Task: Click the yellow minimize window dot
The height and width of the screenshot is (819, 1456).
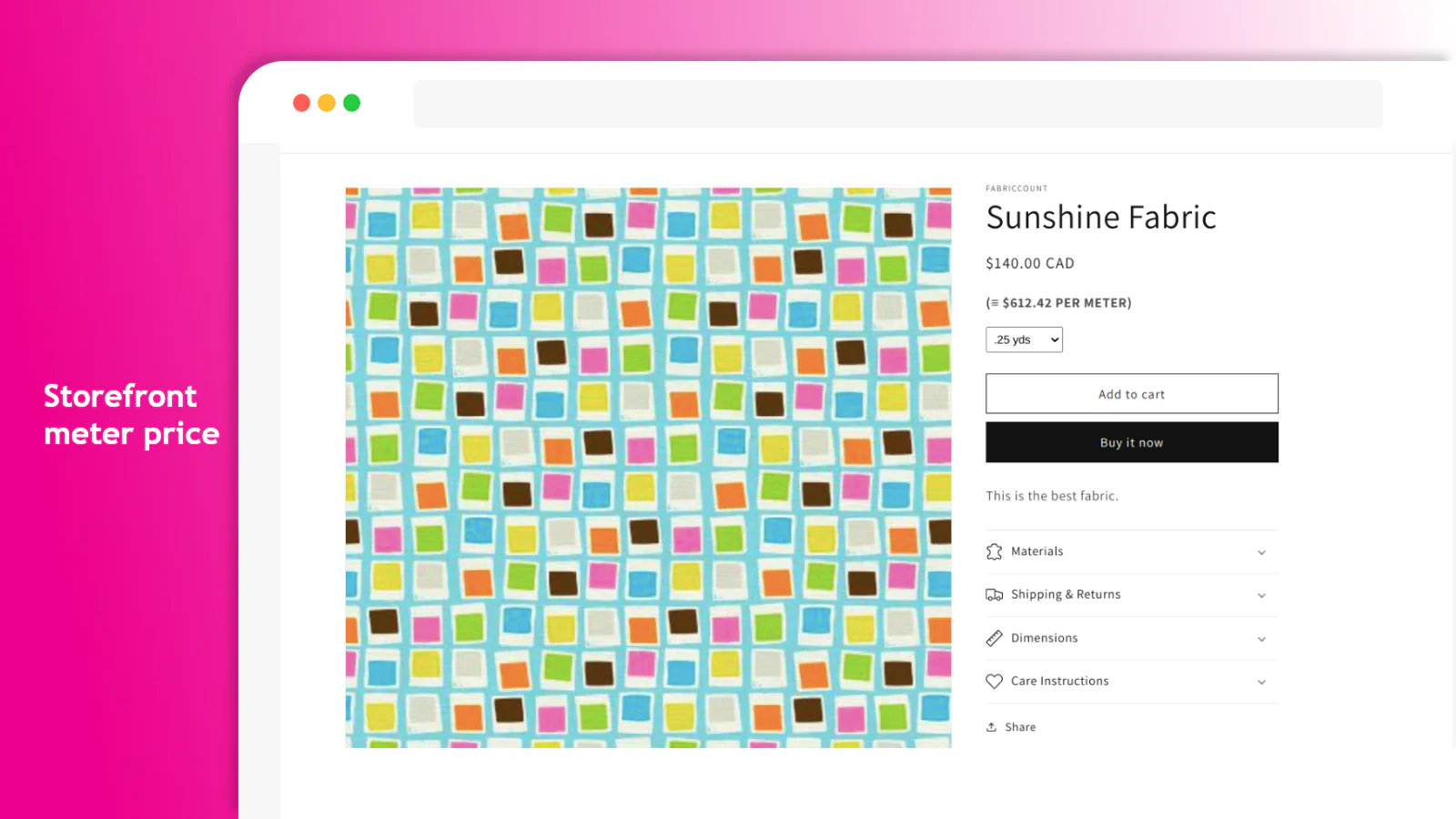Action: 327,103
